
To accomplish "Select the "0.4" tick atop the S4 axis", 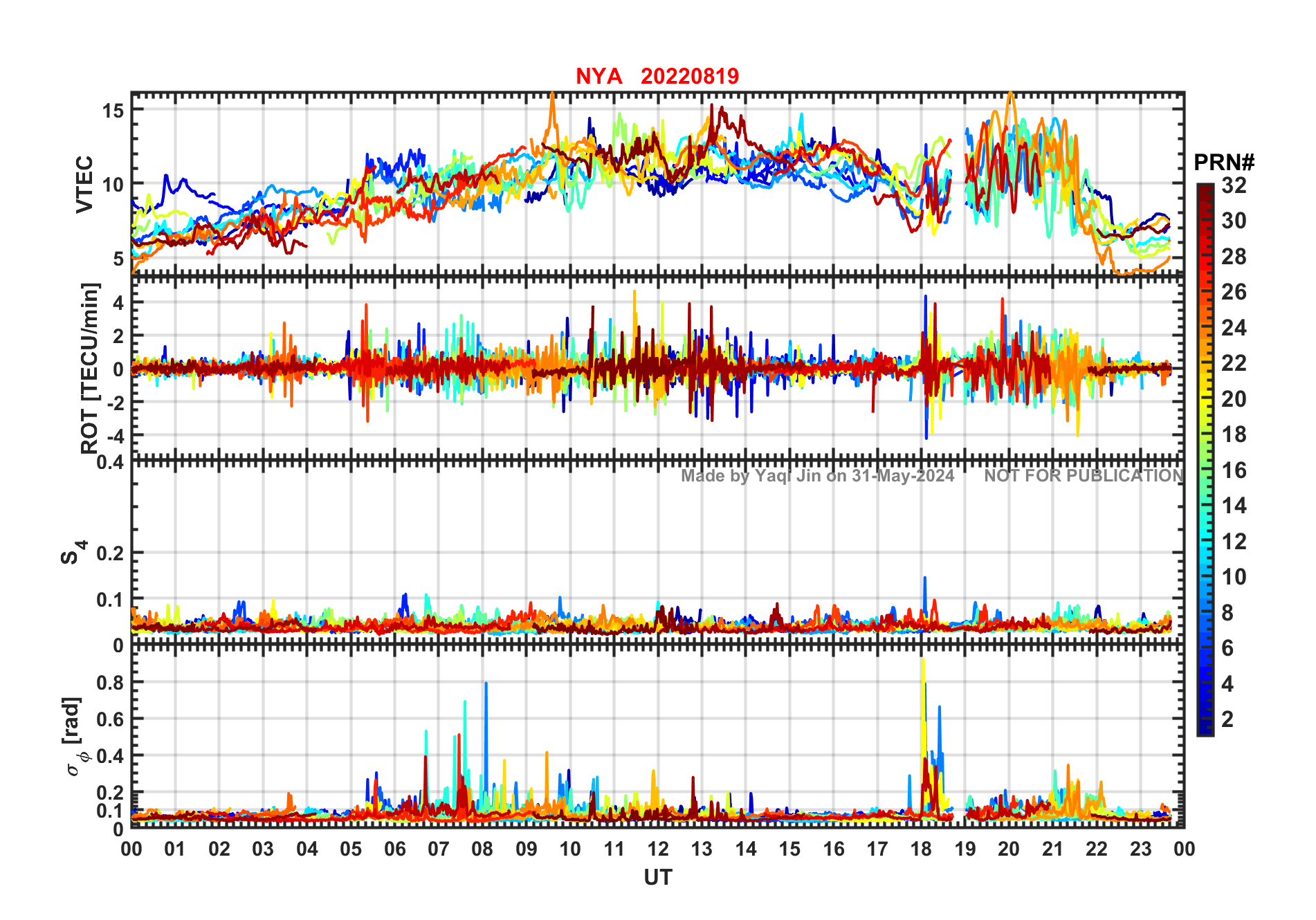I will [111, 461].
